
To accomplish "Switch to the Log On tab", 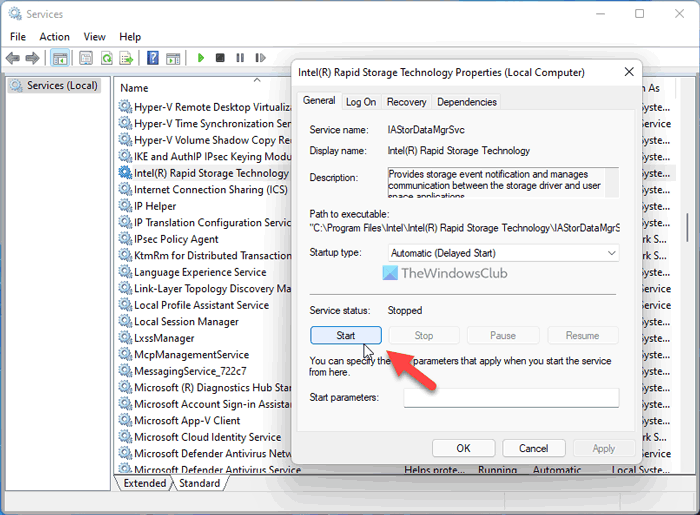I will click(361, 102).
